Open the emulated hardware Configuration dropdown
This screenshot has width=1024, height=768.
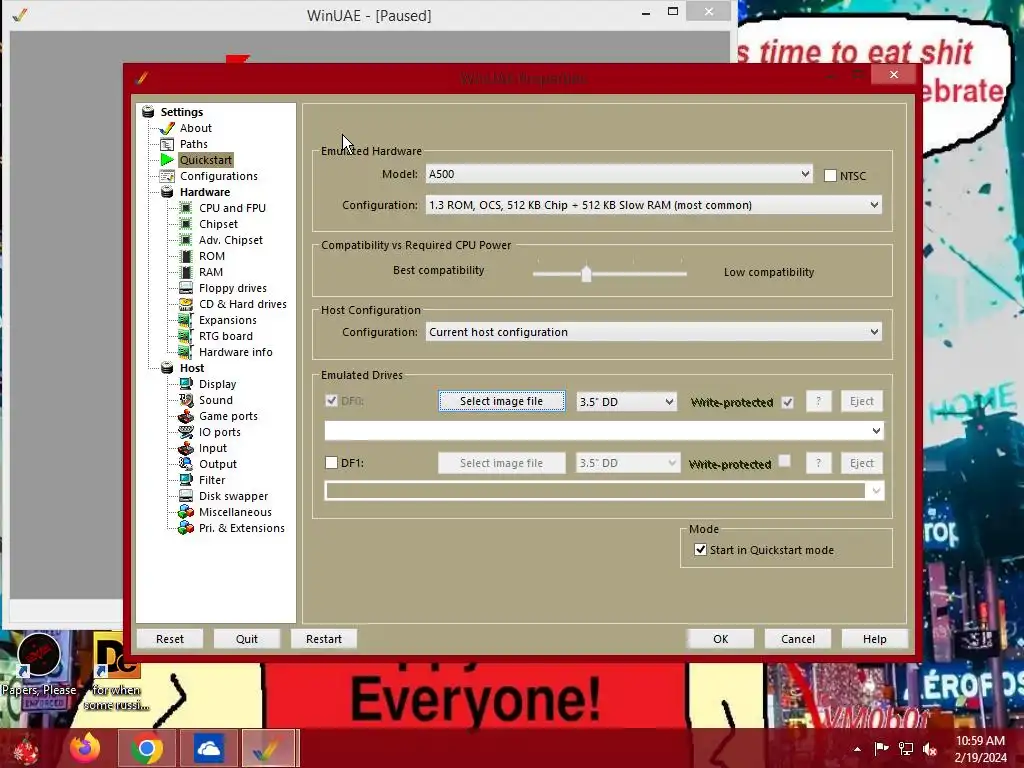[654, 205]
